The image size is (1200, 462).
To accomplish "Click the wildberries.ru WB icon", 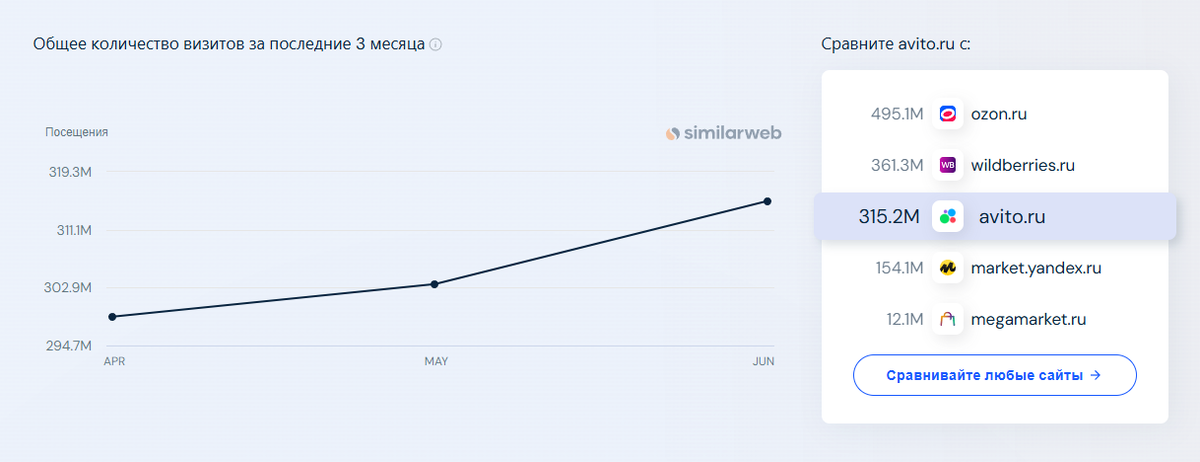I will click(x=948, y=165).
